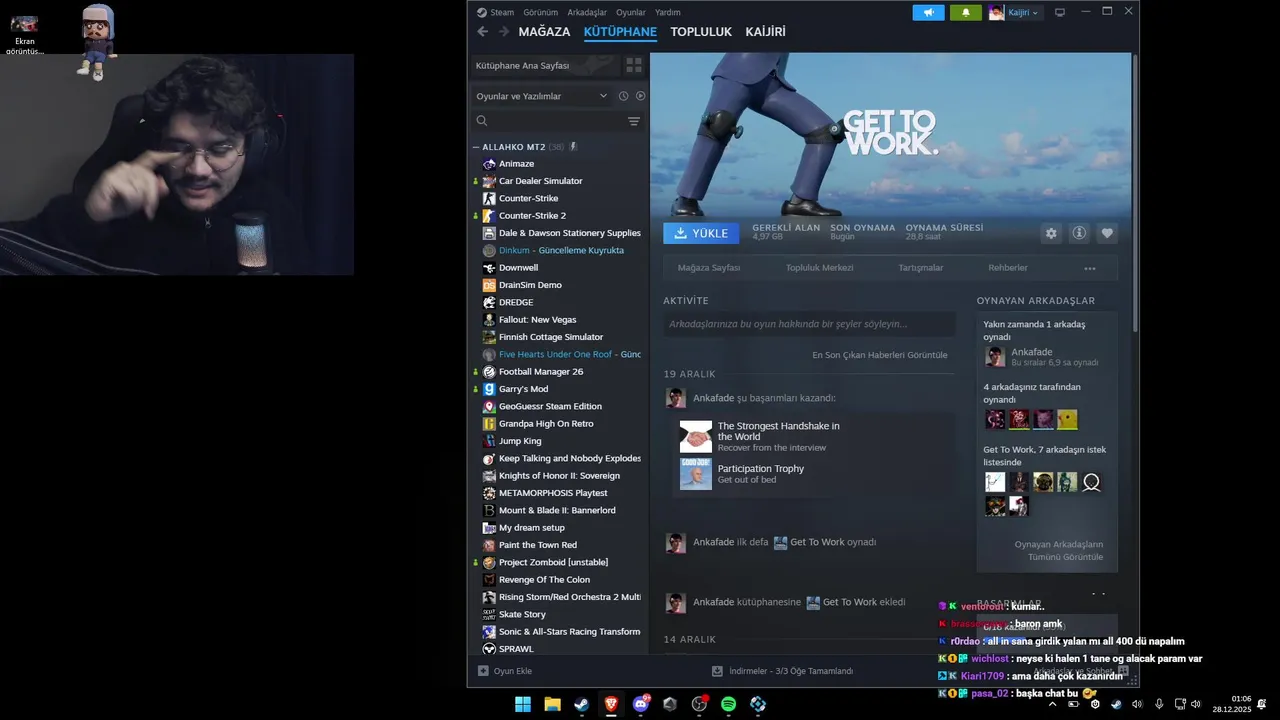Go to KÜTÜPHANE tab
Viewport: 1280px width, 720px height.
click(620, 32)
